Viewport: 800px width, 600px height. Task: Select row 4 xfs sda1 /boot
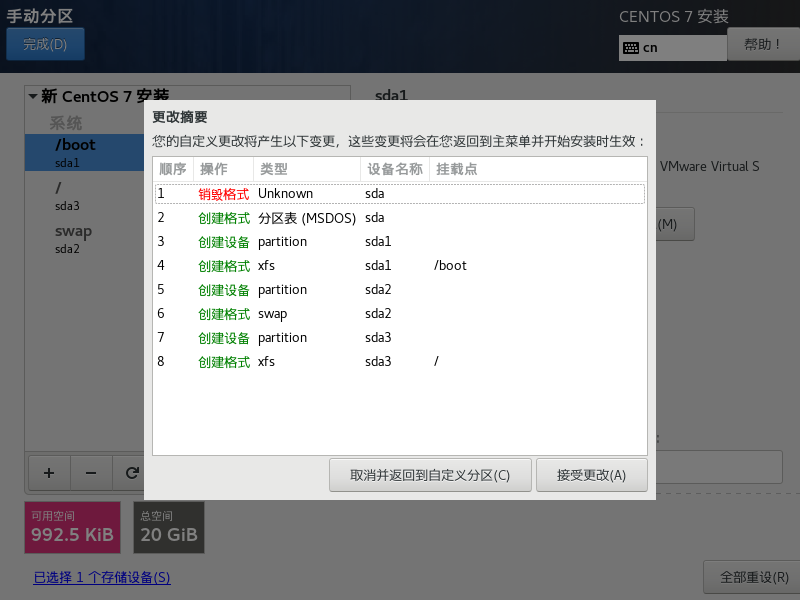400,266
